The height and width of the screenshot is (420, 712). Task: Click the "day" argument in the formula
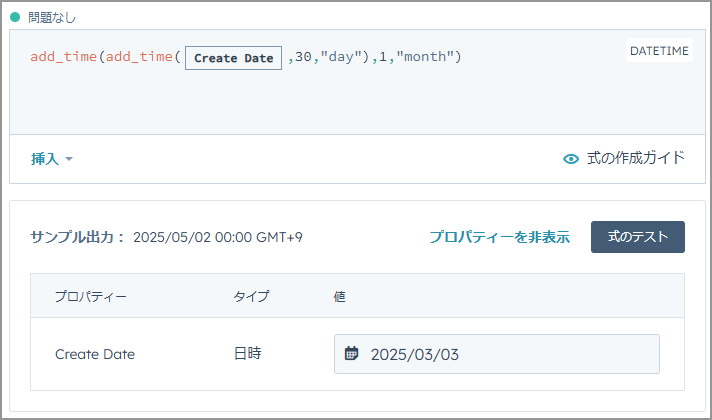pos(341,57)
